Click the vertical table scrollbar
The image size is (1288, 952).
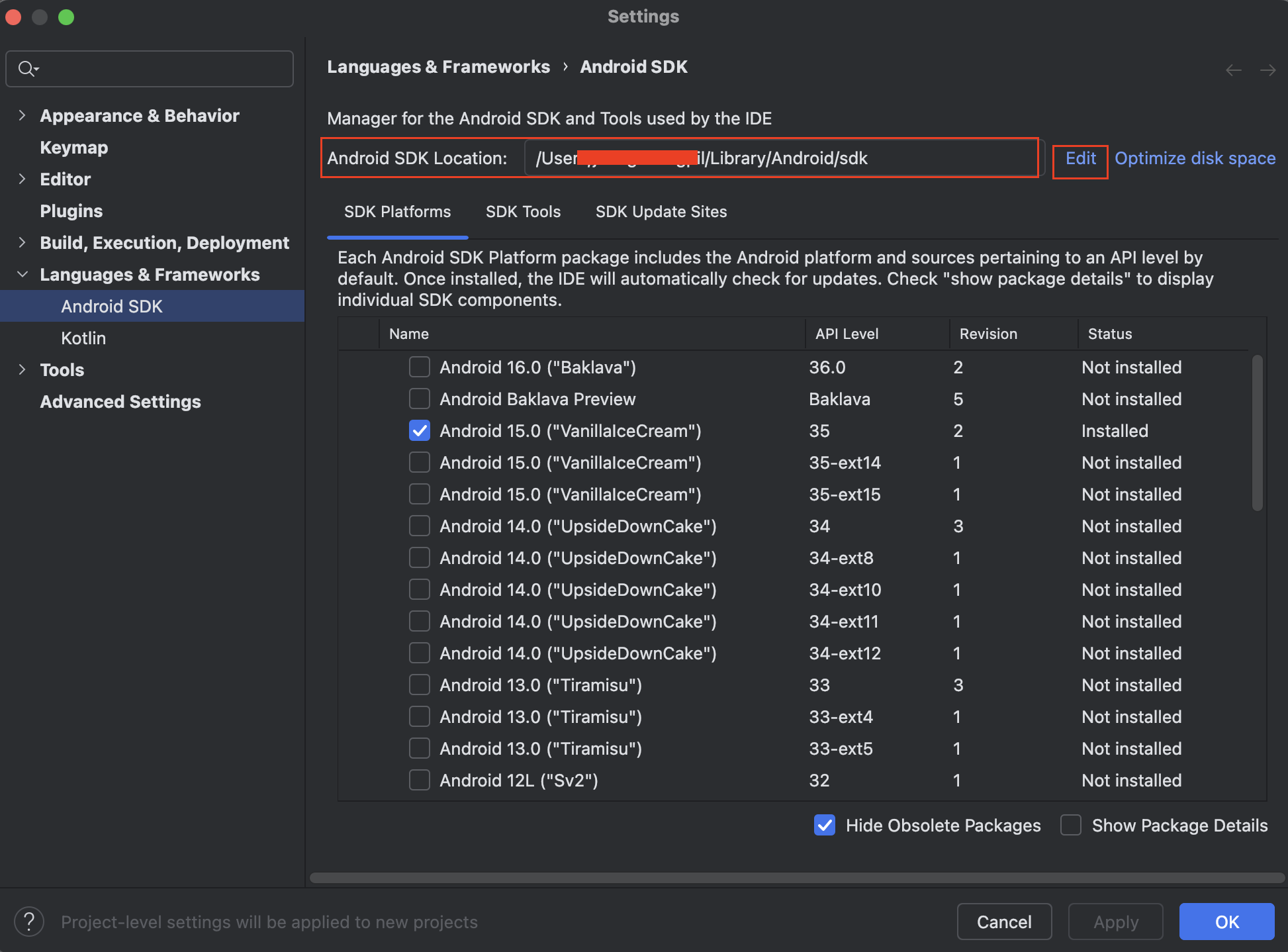(x=1257, y=434)
